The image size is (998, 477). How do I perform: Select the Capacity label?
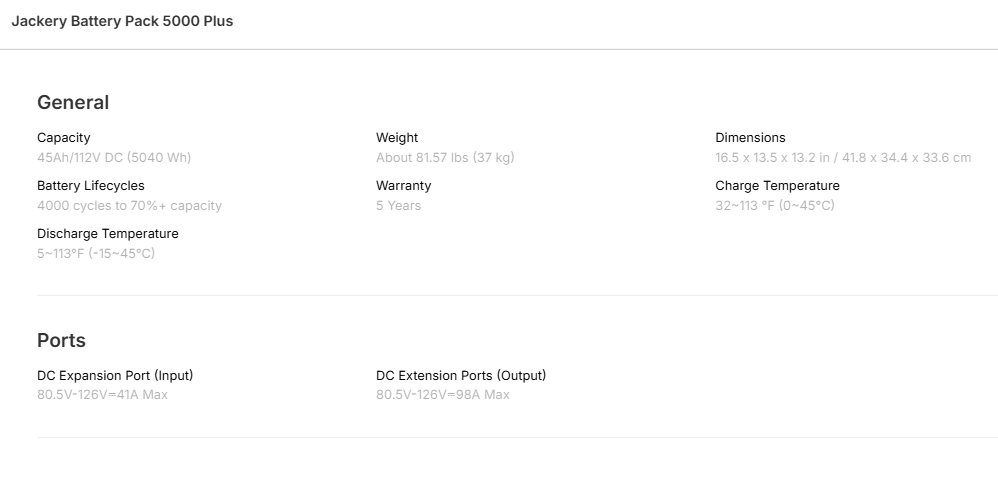point(64,138)
